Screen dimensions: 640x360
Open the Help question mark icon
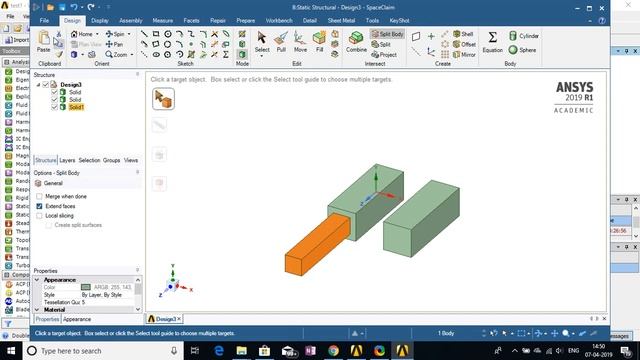(x=602, y=20)
